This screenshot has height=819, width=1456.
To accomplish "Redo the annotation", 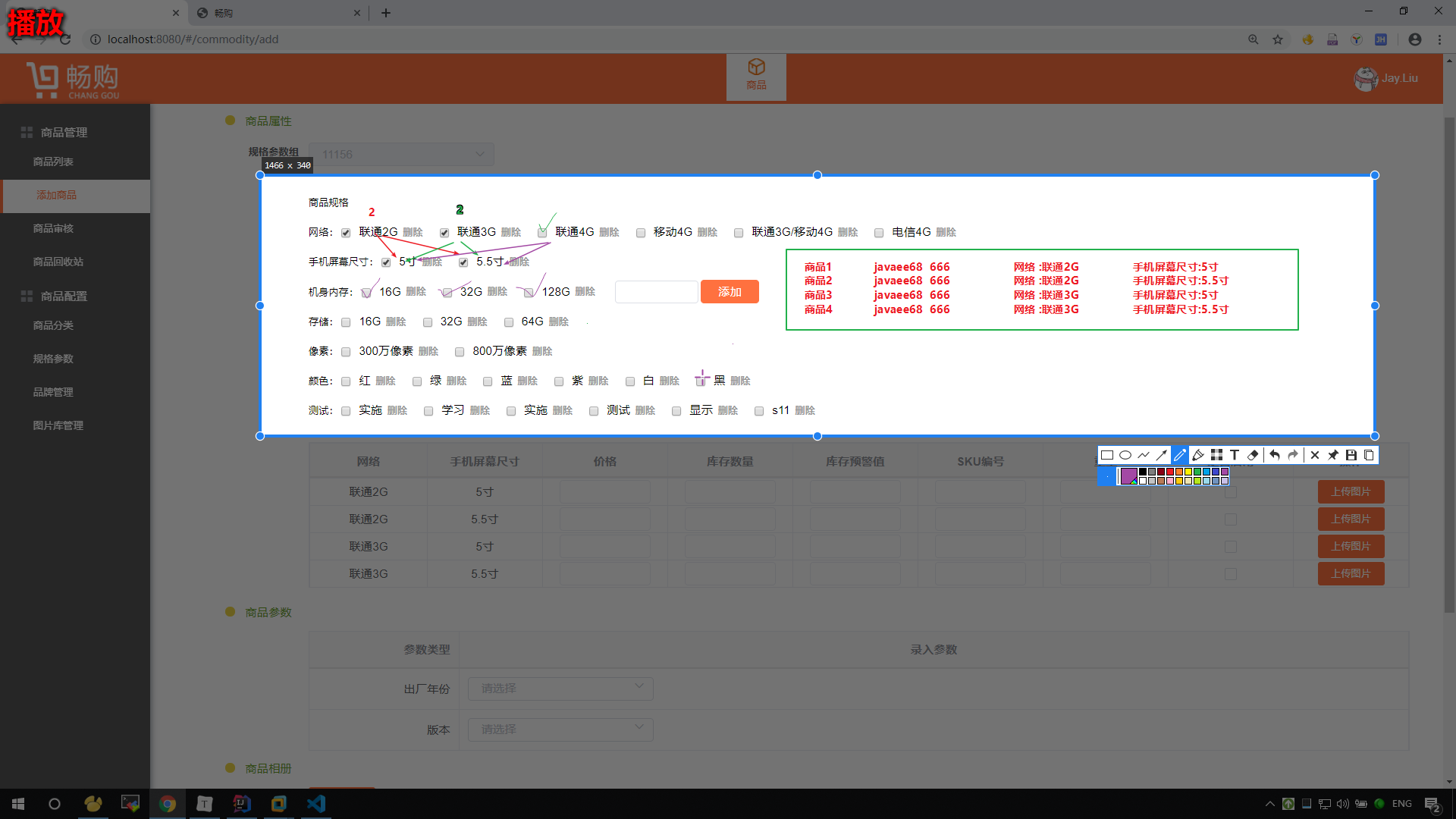I will click(x=1293, y=455).
